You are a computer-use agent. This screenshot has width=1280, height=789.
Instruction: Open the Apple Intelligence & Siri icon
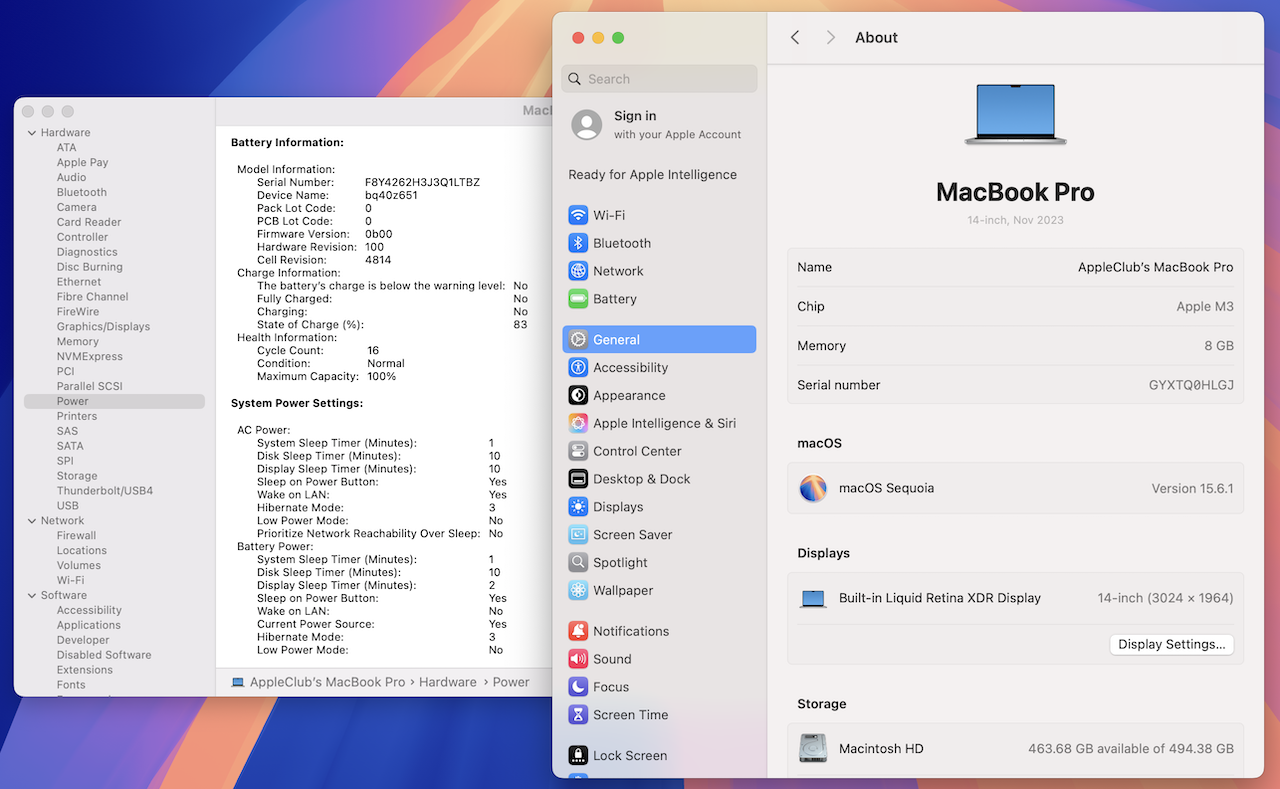(578, 423)
